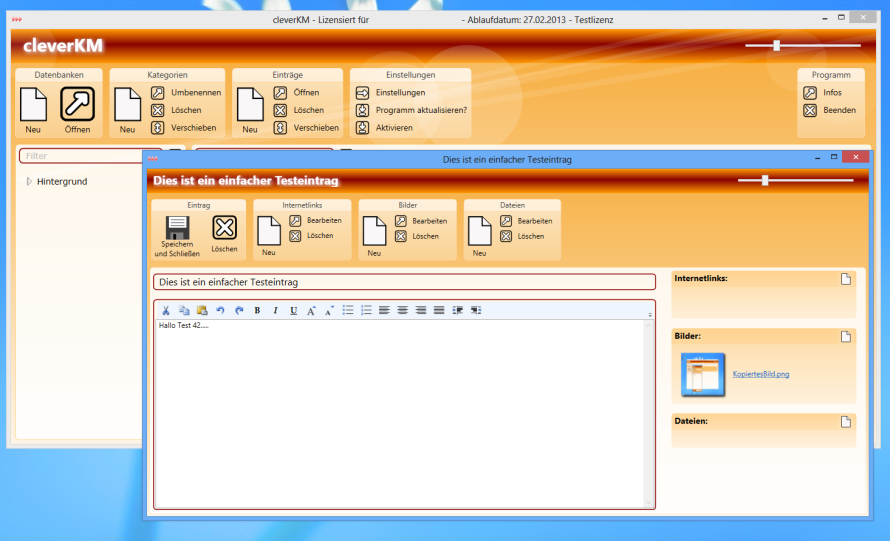Image resolution: width=890 pixels, height=541 pixels.
Task: Click into the text body 'Hallo Test 42'
Action: (x=183, y=325)
